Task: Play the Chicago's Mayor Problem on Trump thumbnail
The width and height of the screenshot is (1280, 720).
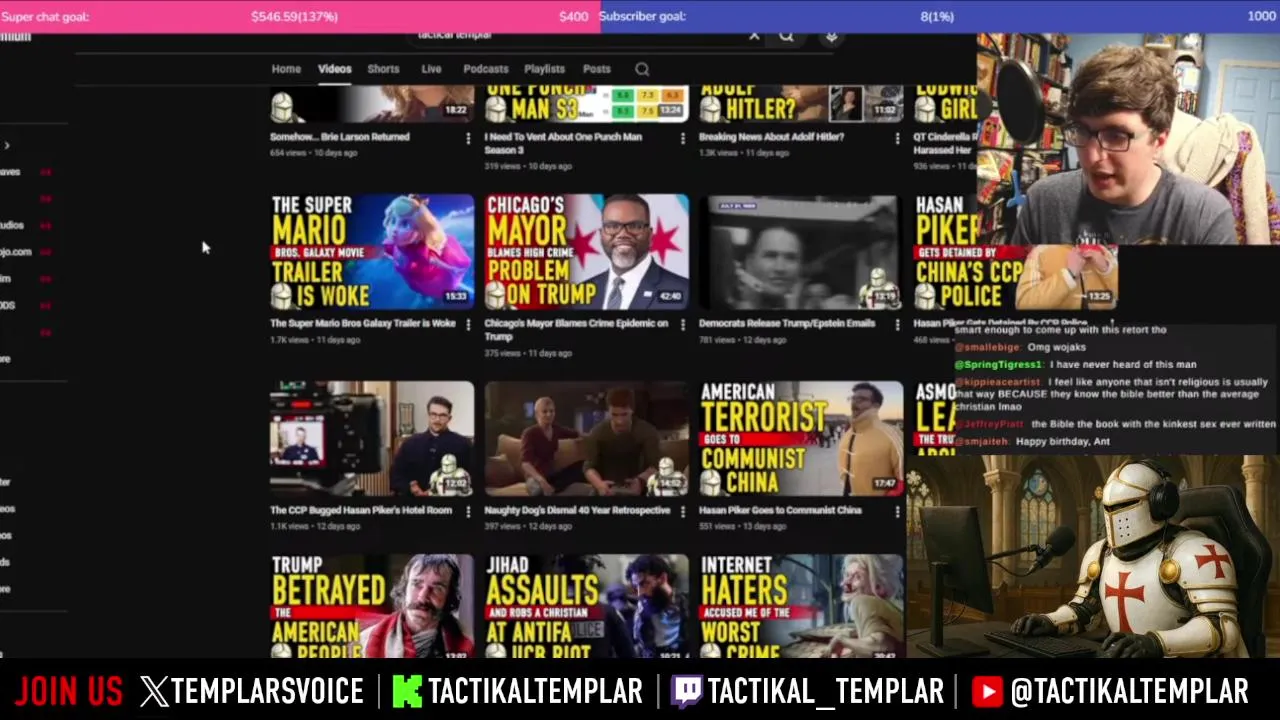Action: pyautogui.click(x=586, y=252)
